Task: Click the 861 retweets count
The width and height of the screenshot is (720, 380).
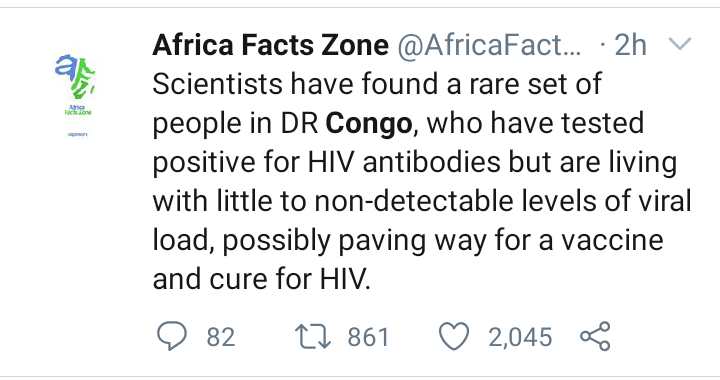Action: click(368, 337)
